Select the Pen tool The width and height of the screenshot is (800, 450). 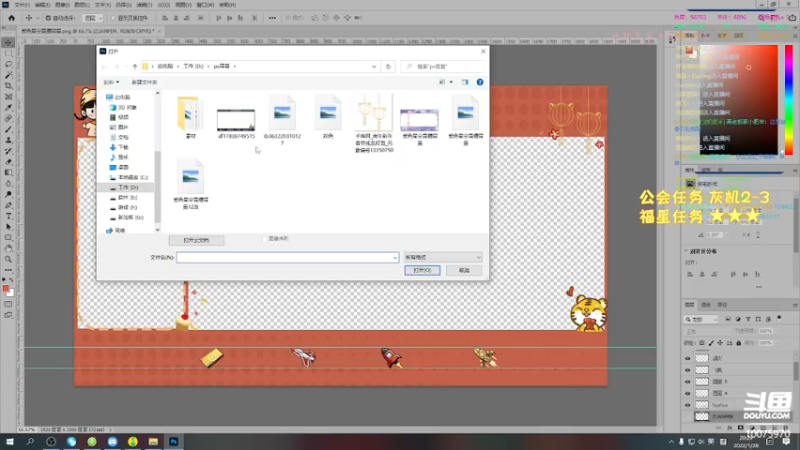(8, 205)
